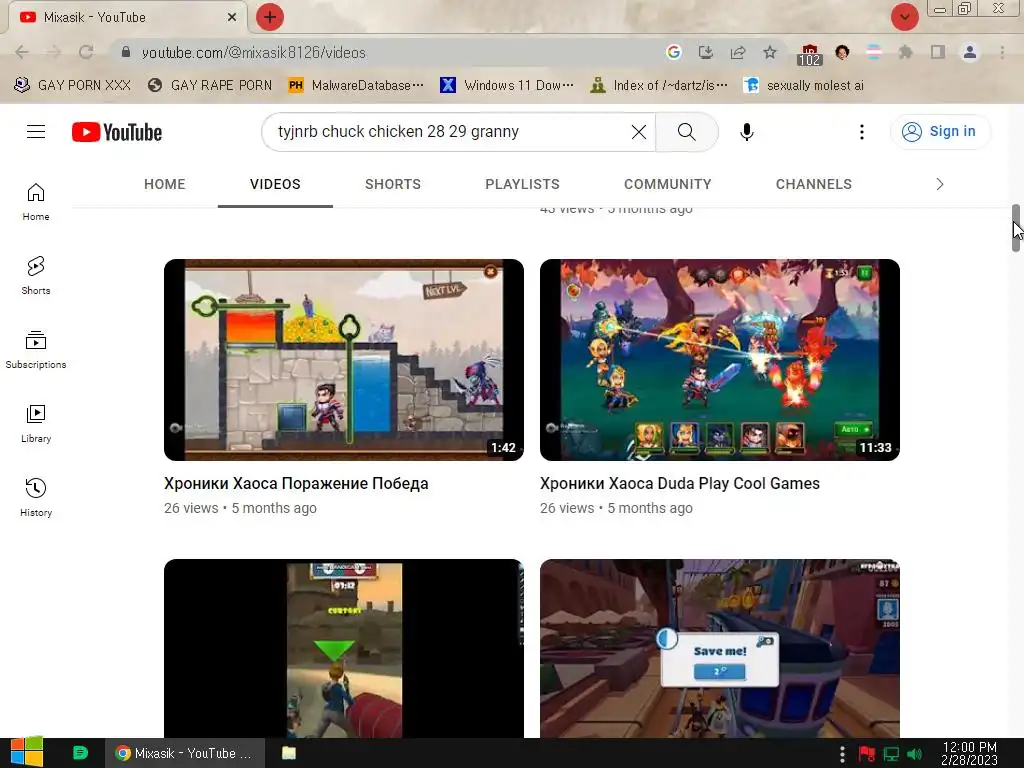Click the Google icon in address bar
The width and height of the screenshot is (1024, 768).
pos(674,52)
